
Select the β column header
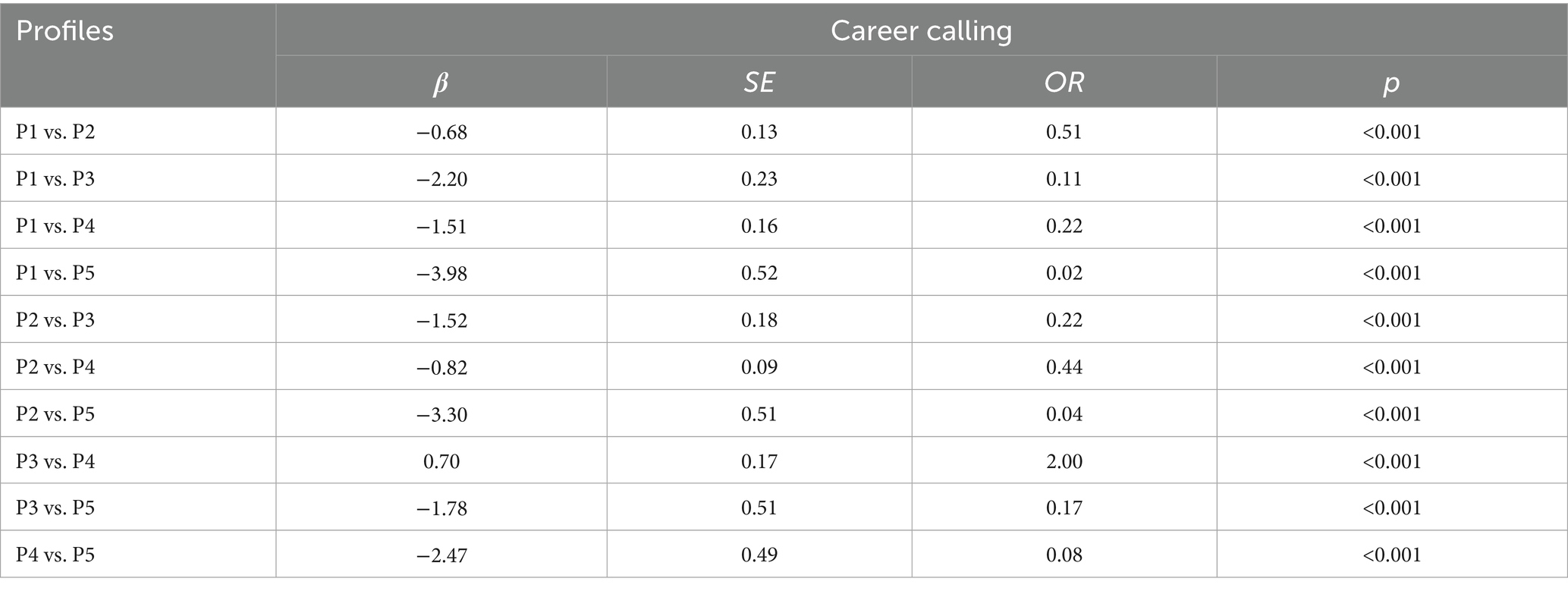[x=441, y=83]
